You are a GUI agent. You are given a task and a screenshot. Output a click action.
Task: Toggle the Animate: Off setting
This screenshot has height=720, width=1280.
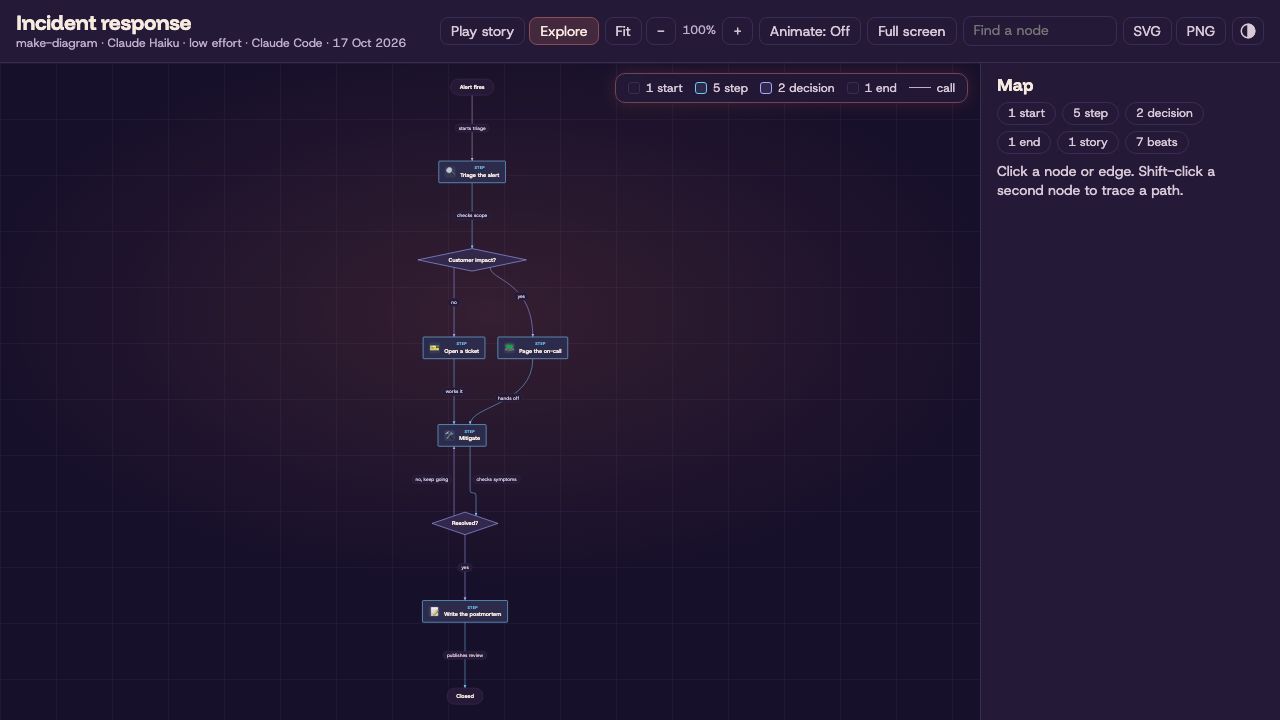(x=810, y=31)
